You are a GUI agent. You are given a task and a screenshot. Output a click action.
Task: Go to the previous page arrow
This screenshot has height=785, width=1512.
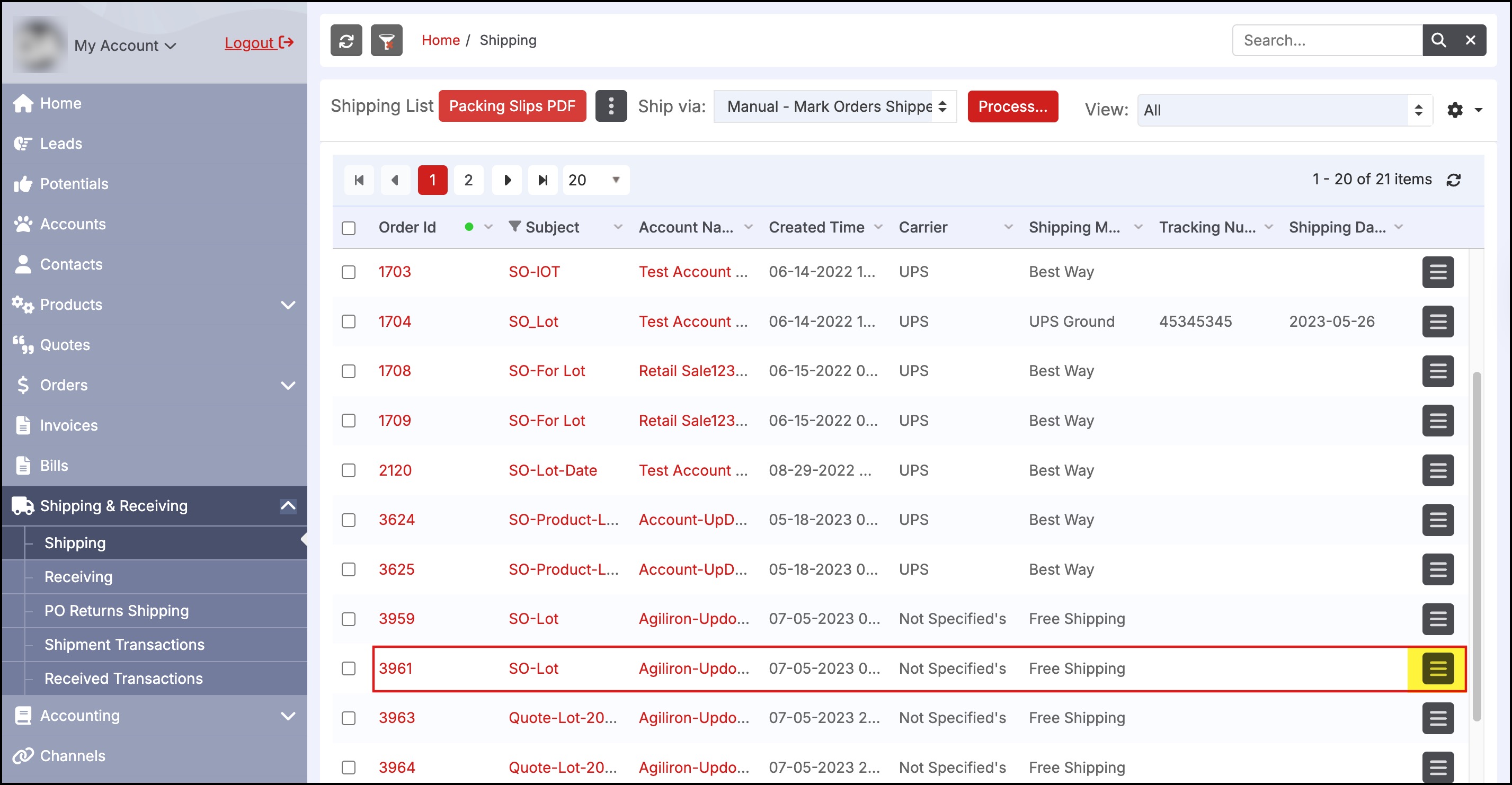pos(395,180)
